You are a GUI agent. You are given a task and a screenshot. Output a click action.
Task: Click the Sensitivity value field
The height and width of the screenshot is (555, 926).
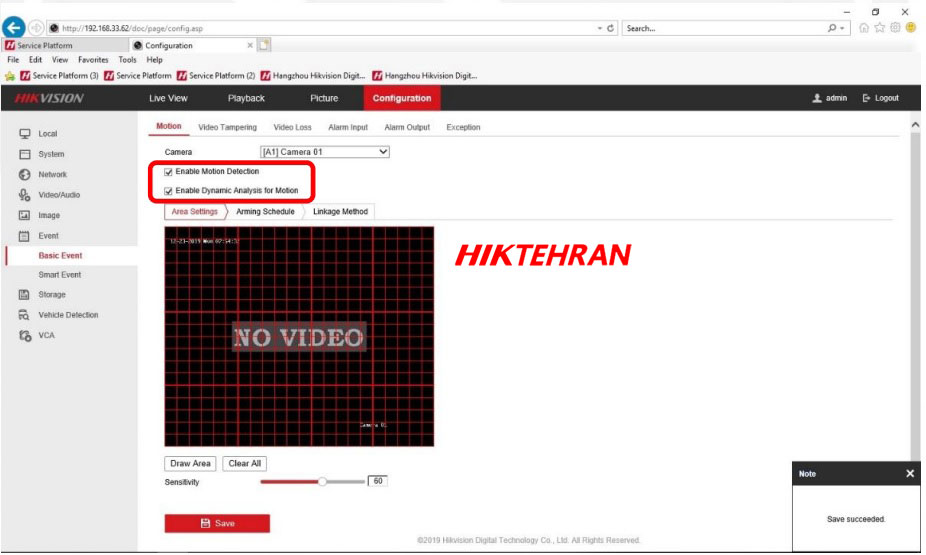click(x=378, y=481)
